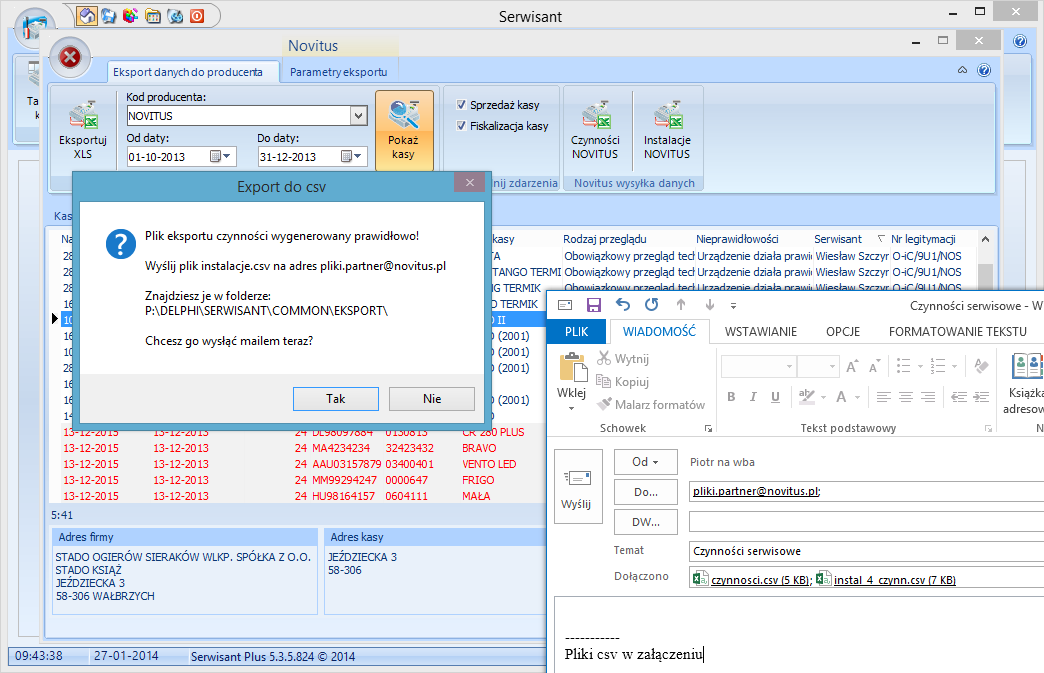Viewport: 1044px width, 673px height.
Task: Click the grow font size icon
Action: click(x=852, y=366)
